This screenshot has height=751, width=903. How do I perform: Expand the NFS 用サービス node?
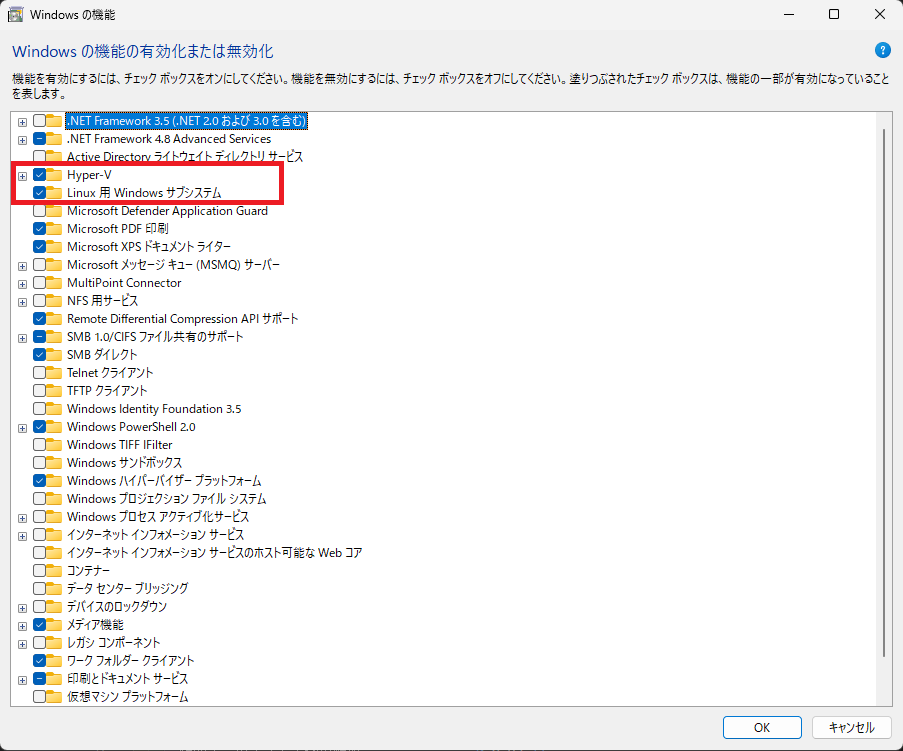click(x=22, y=302)
